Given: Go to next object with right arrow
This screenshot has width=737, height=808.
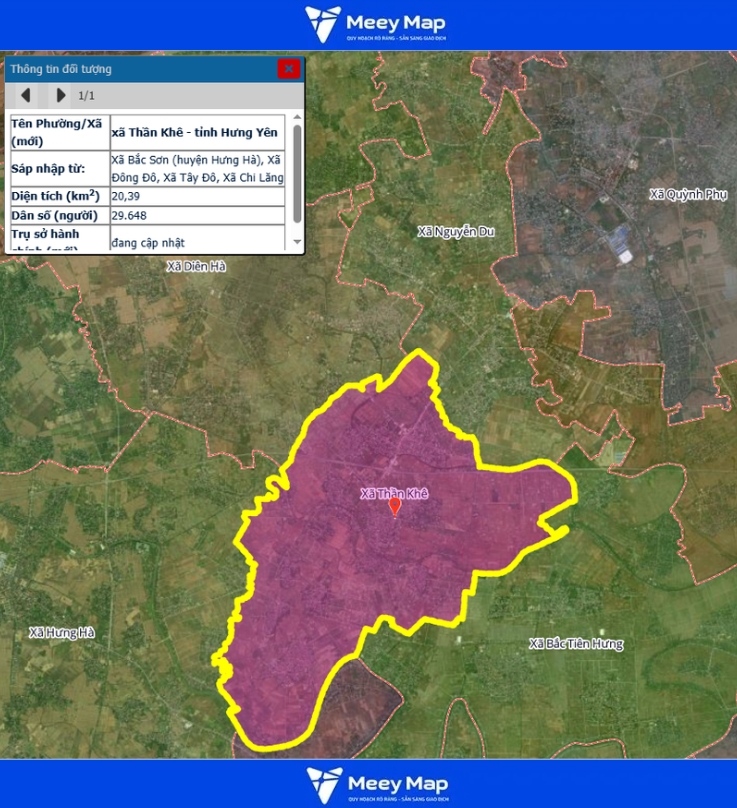Looking at the screenshot, I should coord(61,95).
